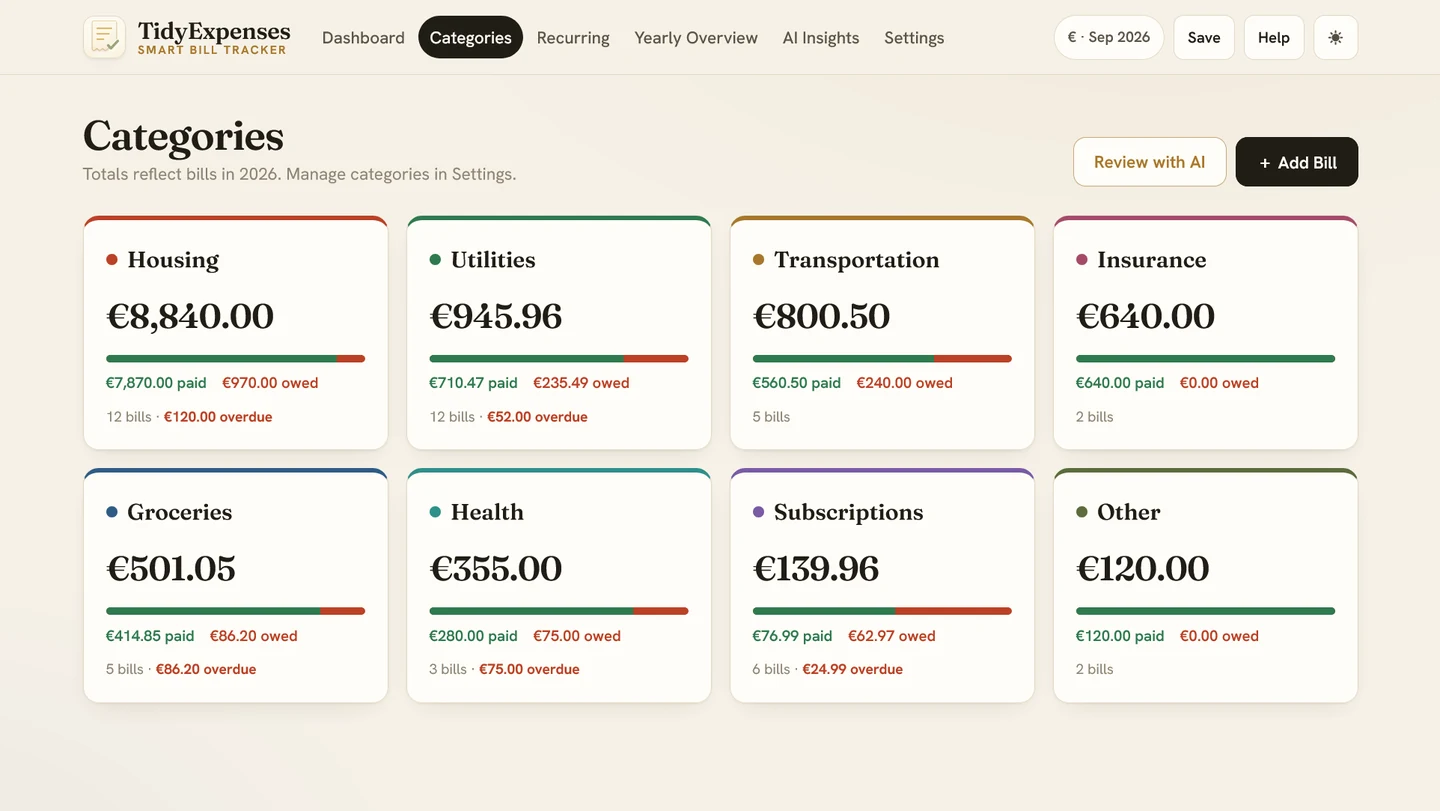Open the Housing category heading

(173, 260)
